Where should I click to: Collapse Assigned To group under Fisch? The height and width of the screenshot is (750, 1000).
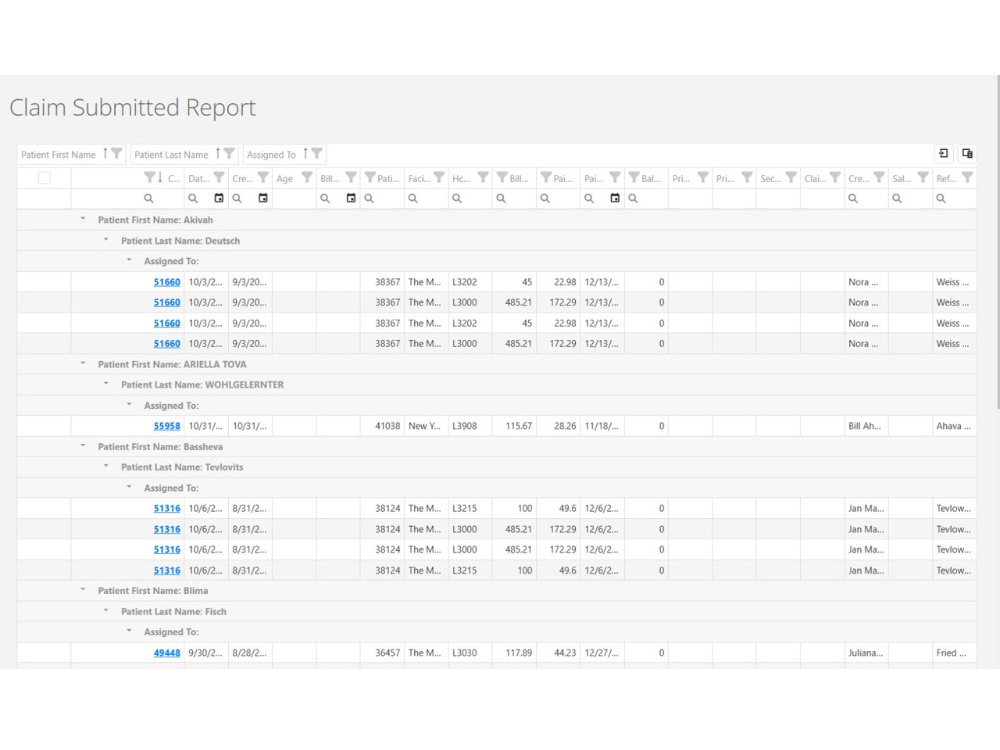point(129,631)
